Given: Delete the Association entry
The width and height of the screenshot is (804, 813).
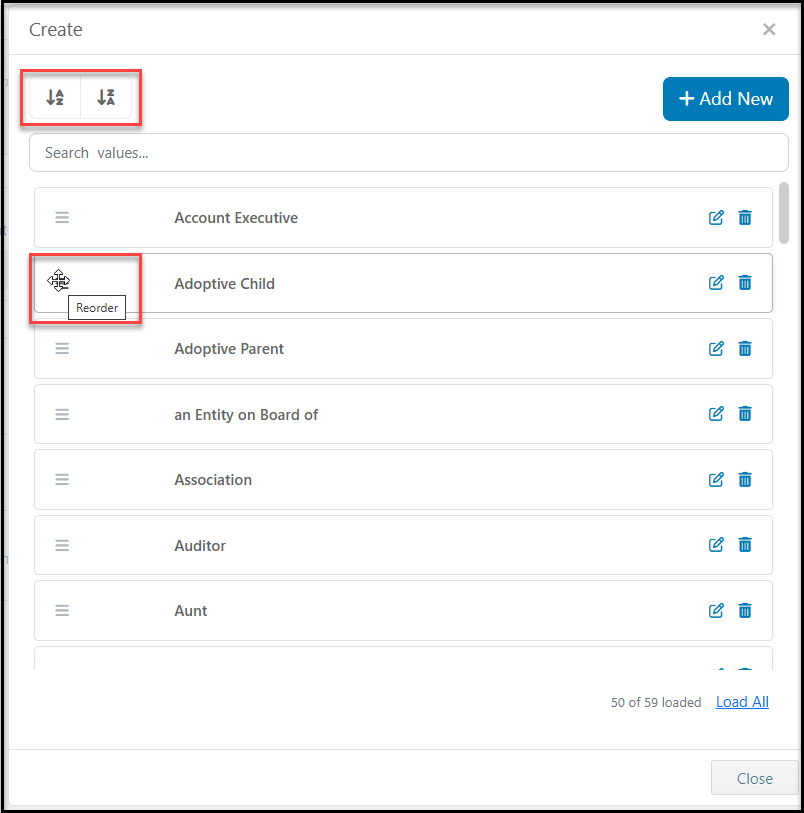Looking at the screenshot, I should (745, 480).
